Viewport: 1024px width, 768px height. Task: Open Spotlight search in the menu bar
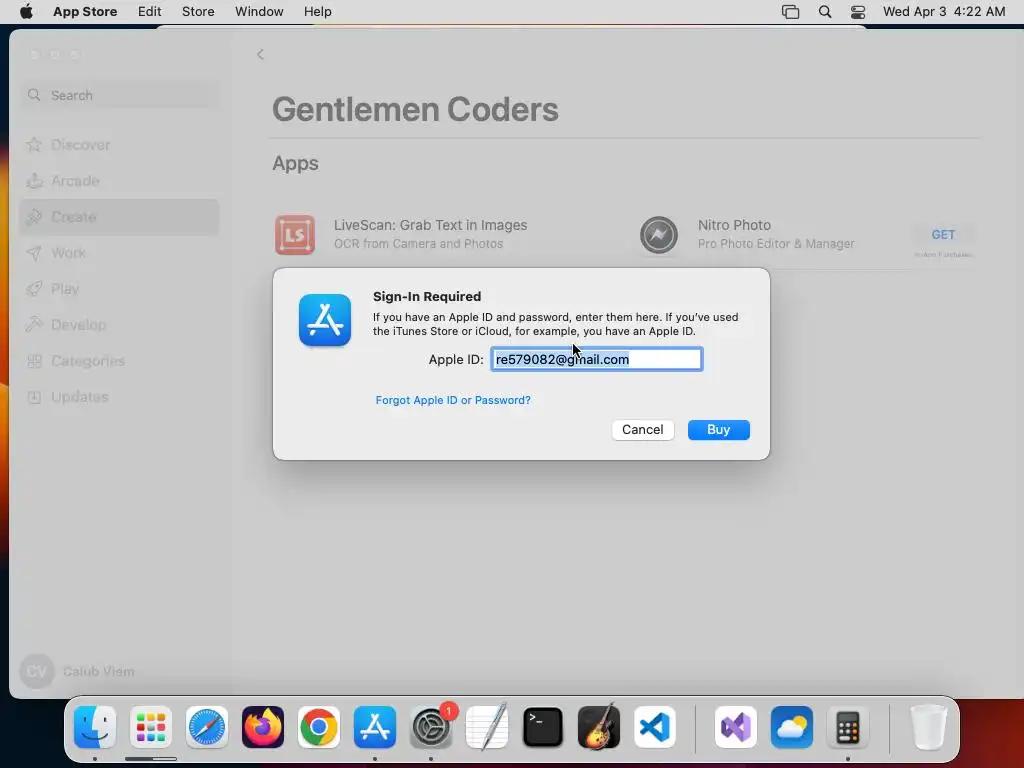[x=825, y=12]
